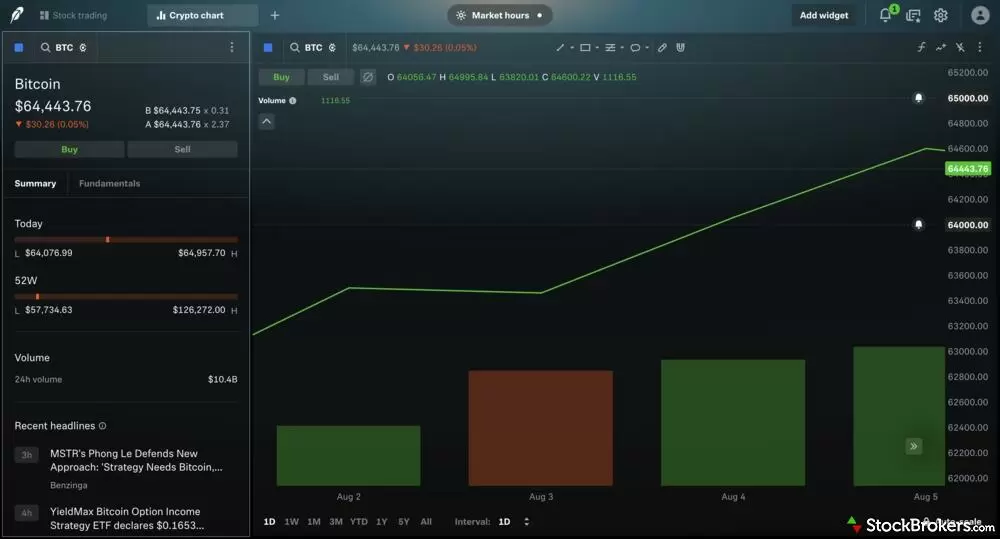Open the indicators function icon
Screen dimensions: 1000x539
coord(921,47)
